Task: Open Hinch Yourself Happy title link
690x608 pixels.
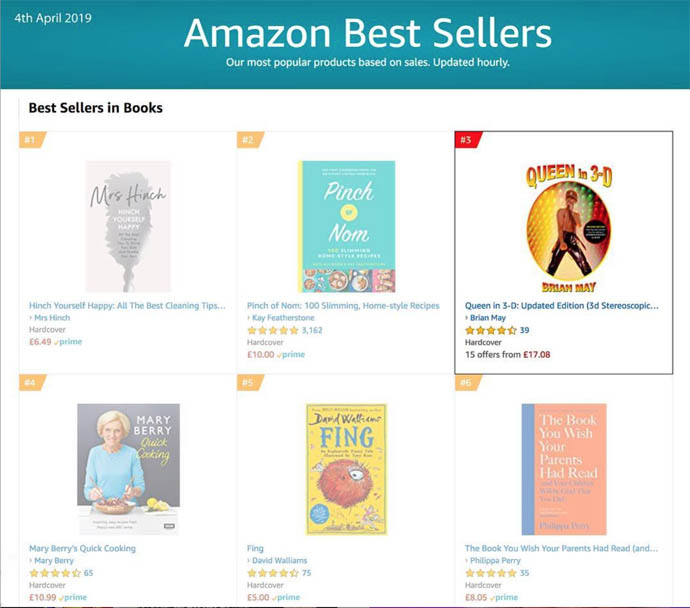Action: click(x=126, y=304)
